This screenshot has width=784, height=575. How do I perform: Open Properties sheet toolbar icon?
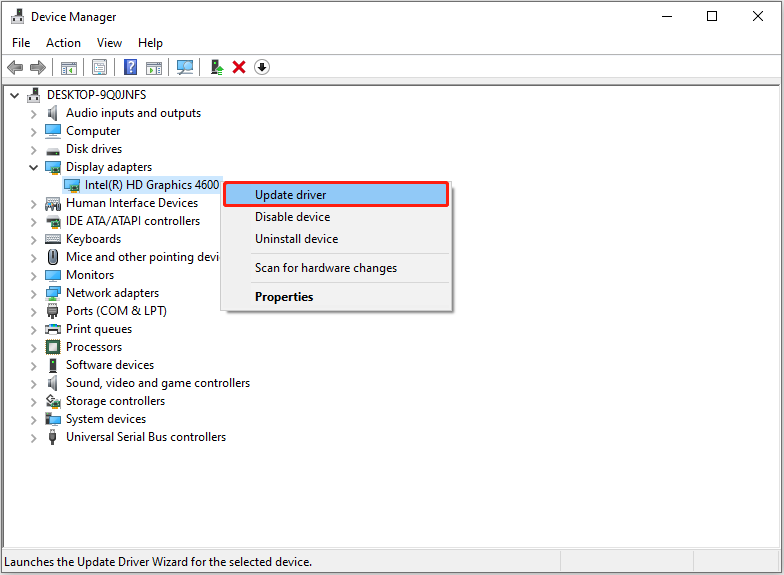pos(100,68)
